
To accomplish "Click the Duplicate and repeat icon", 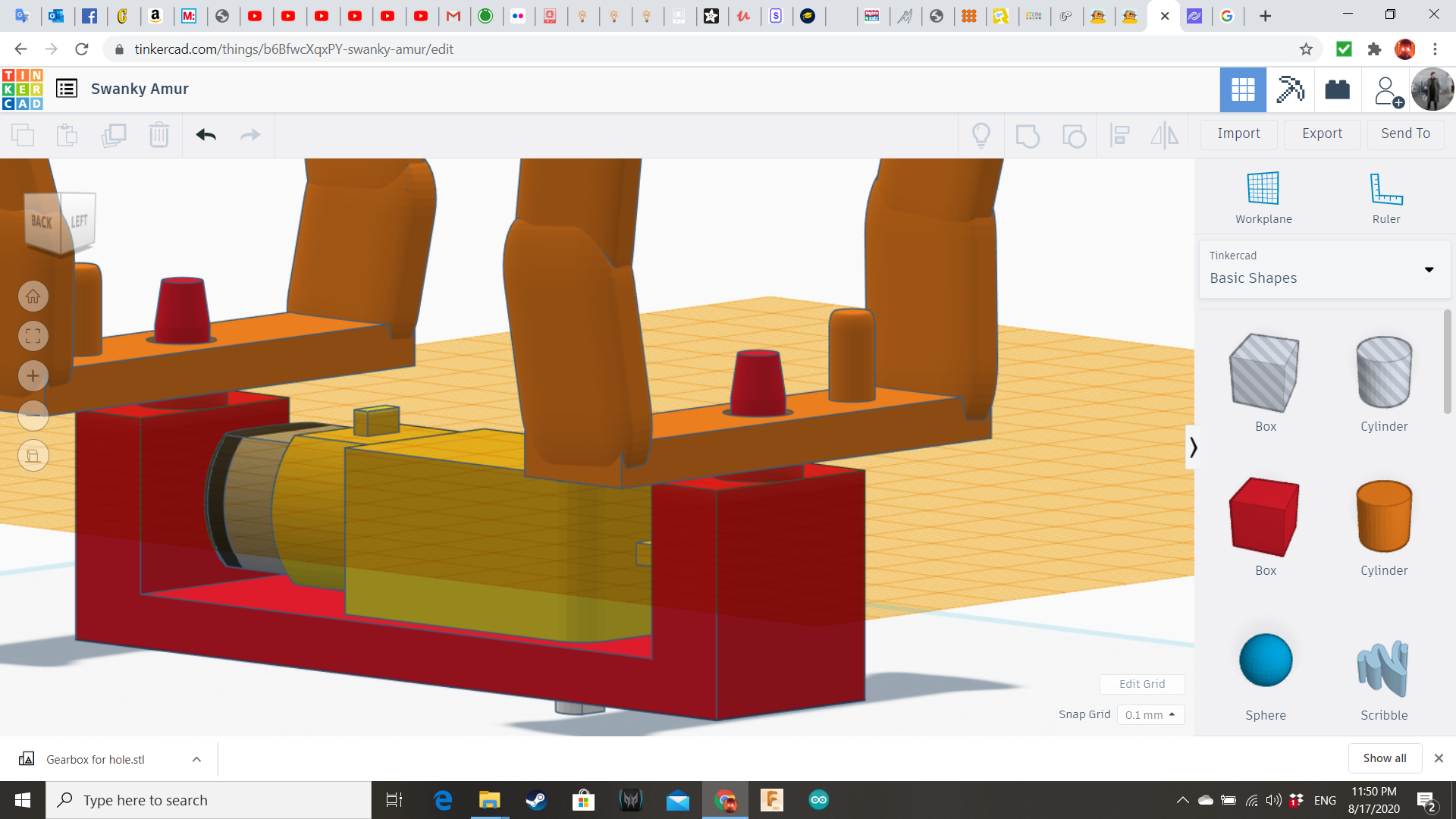I will pos(114,135).
